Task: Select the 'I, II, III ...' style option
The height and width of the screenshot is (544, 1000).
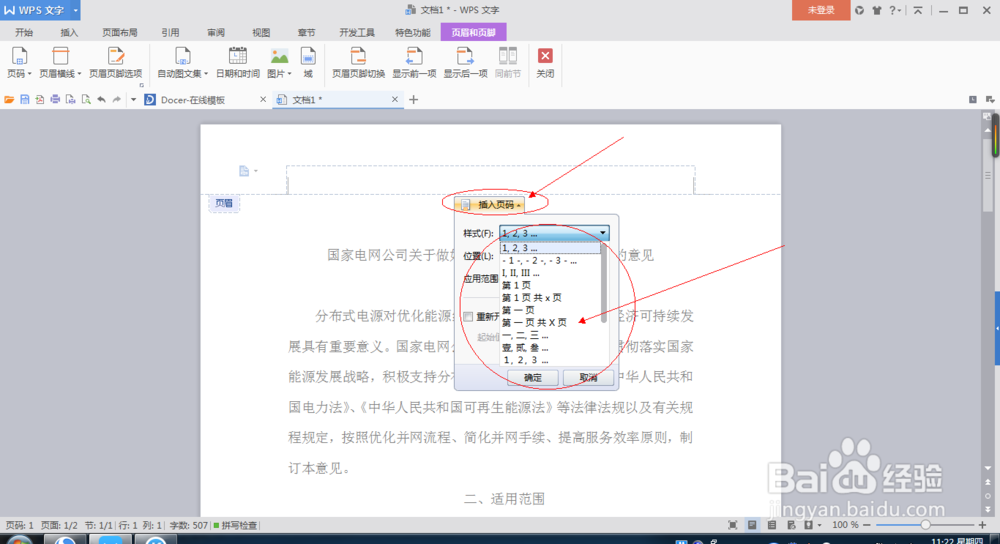Action: (x=520, y=273)
